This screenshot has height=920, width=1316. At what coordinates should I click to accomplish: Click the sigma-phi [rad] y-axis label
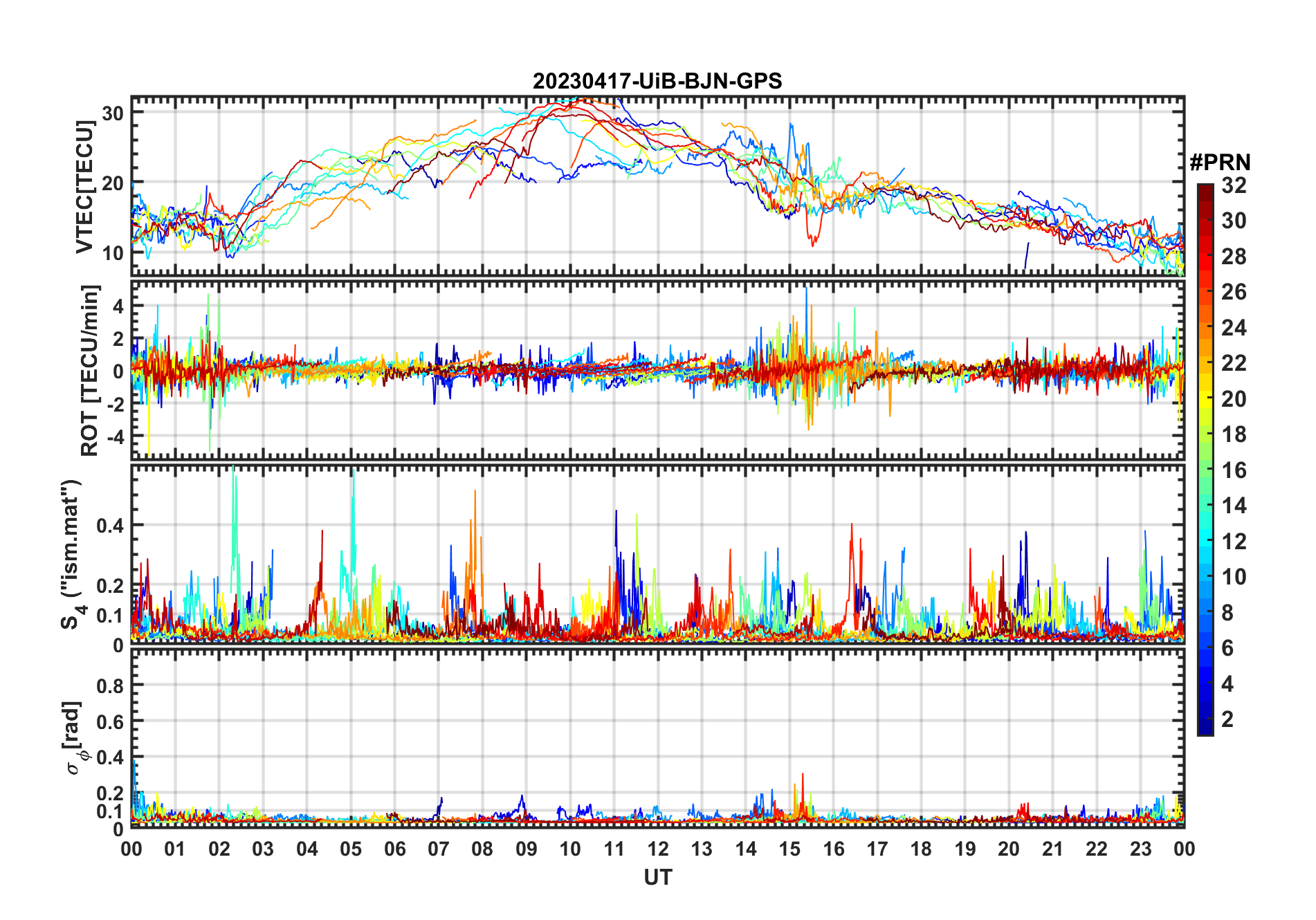75,738
